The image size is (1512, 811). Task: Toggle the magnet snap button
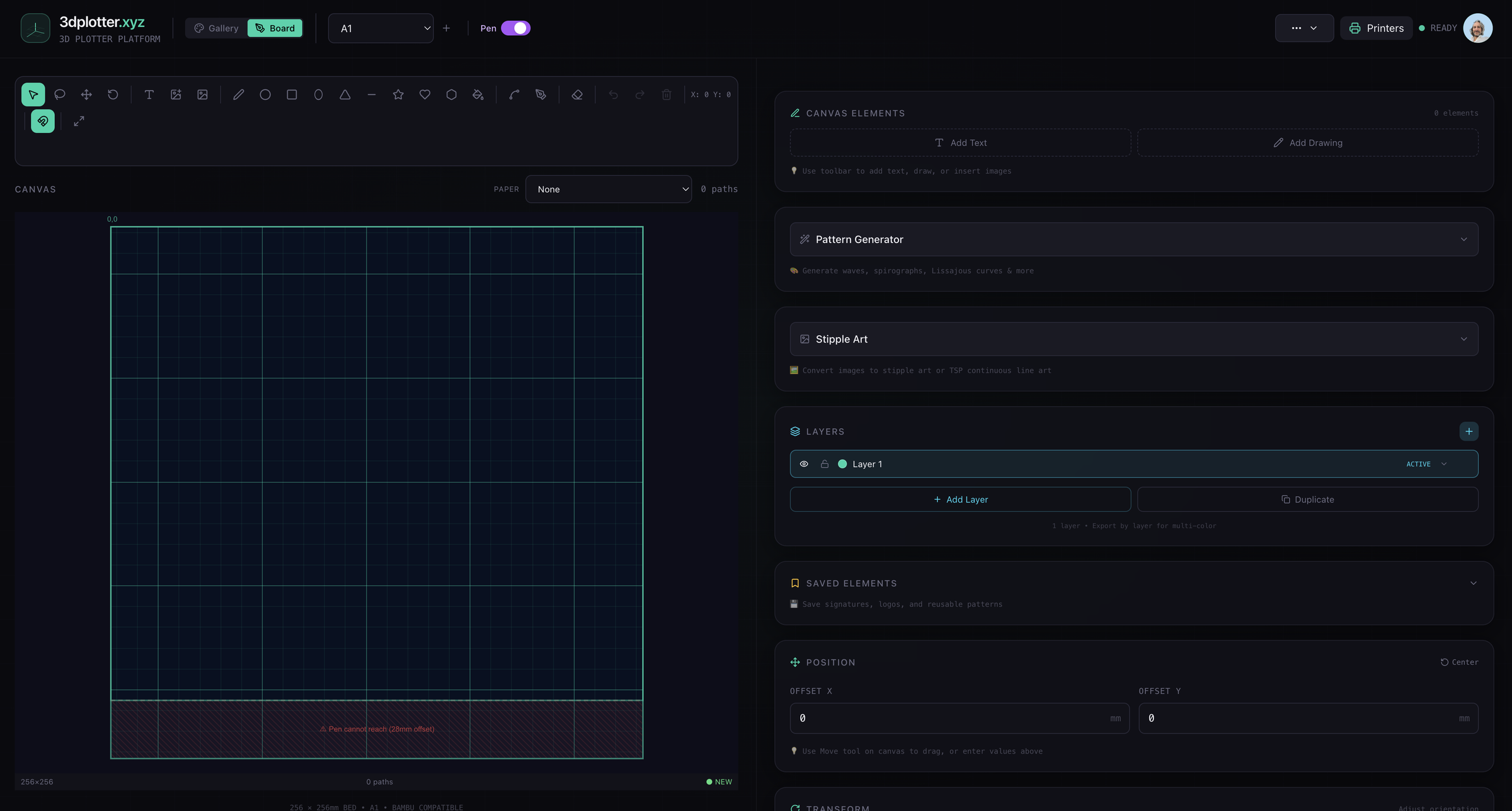point(43,121)
